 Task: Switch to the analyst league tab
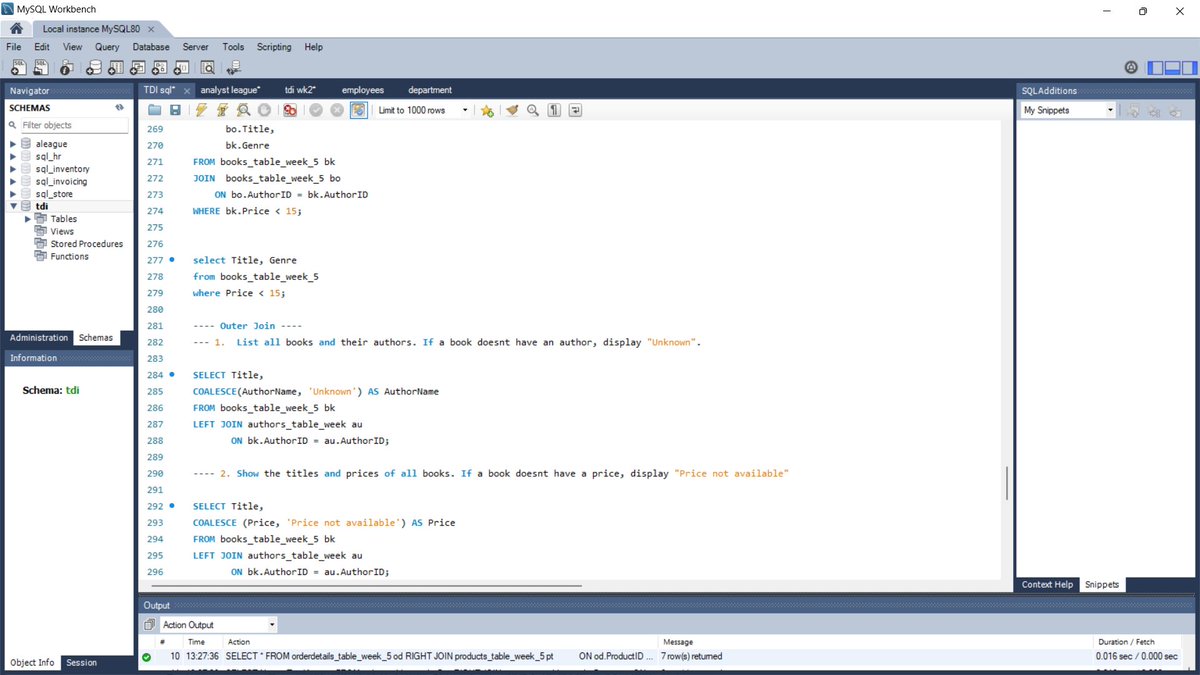click(230, 90)
